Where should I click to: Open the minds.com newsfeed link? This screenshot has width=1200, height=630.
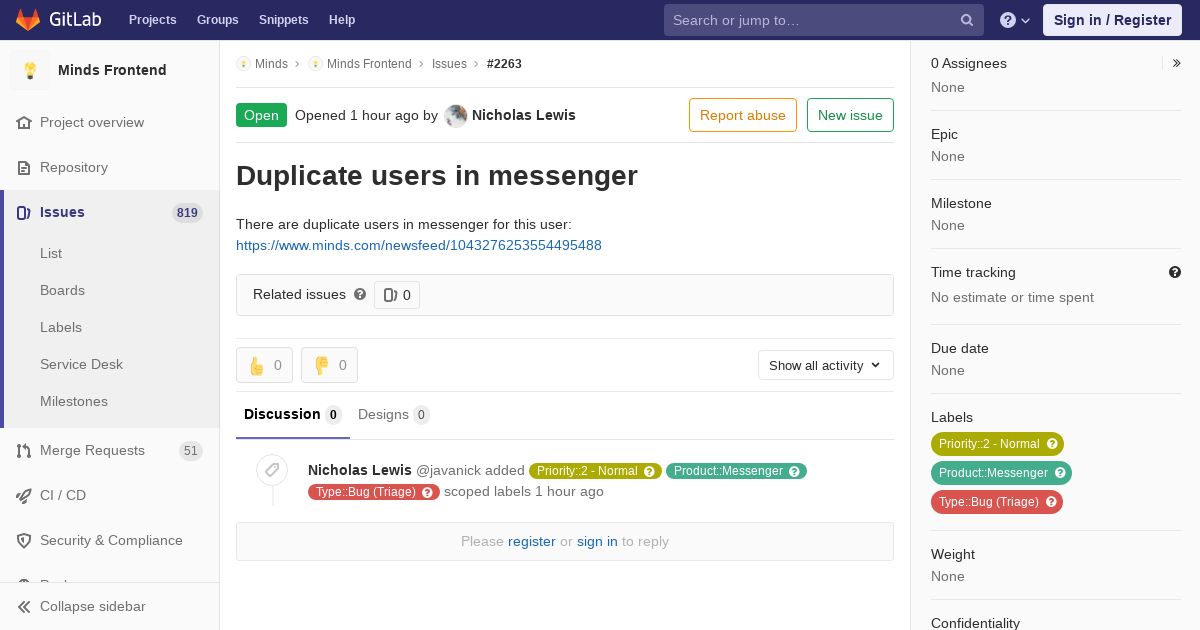click(x=419, y=245)
